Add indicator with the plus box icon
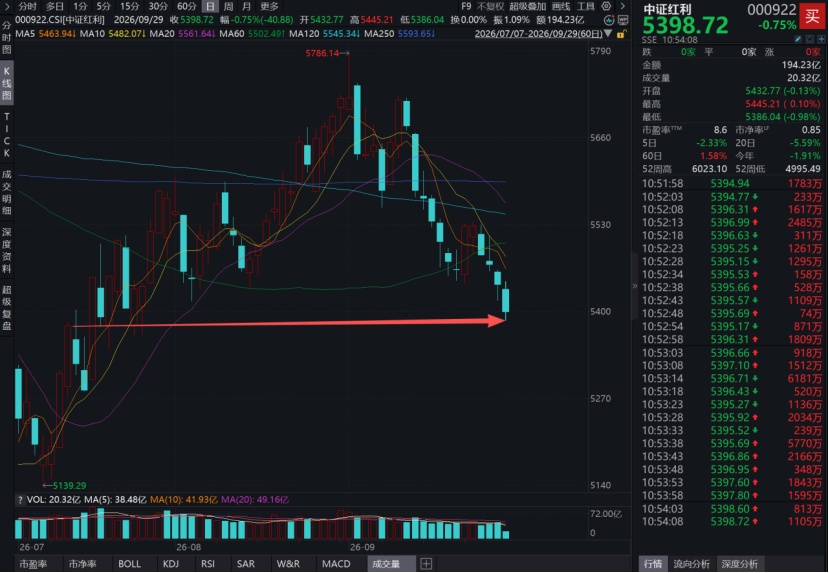 [426, 564]
